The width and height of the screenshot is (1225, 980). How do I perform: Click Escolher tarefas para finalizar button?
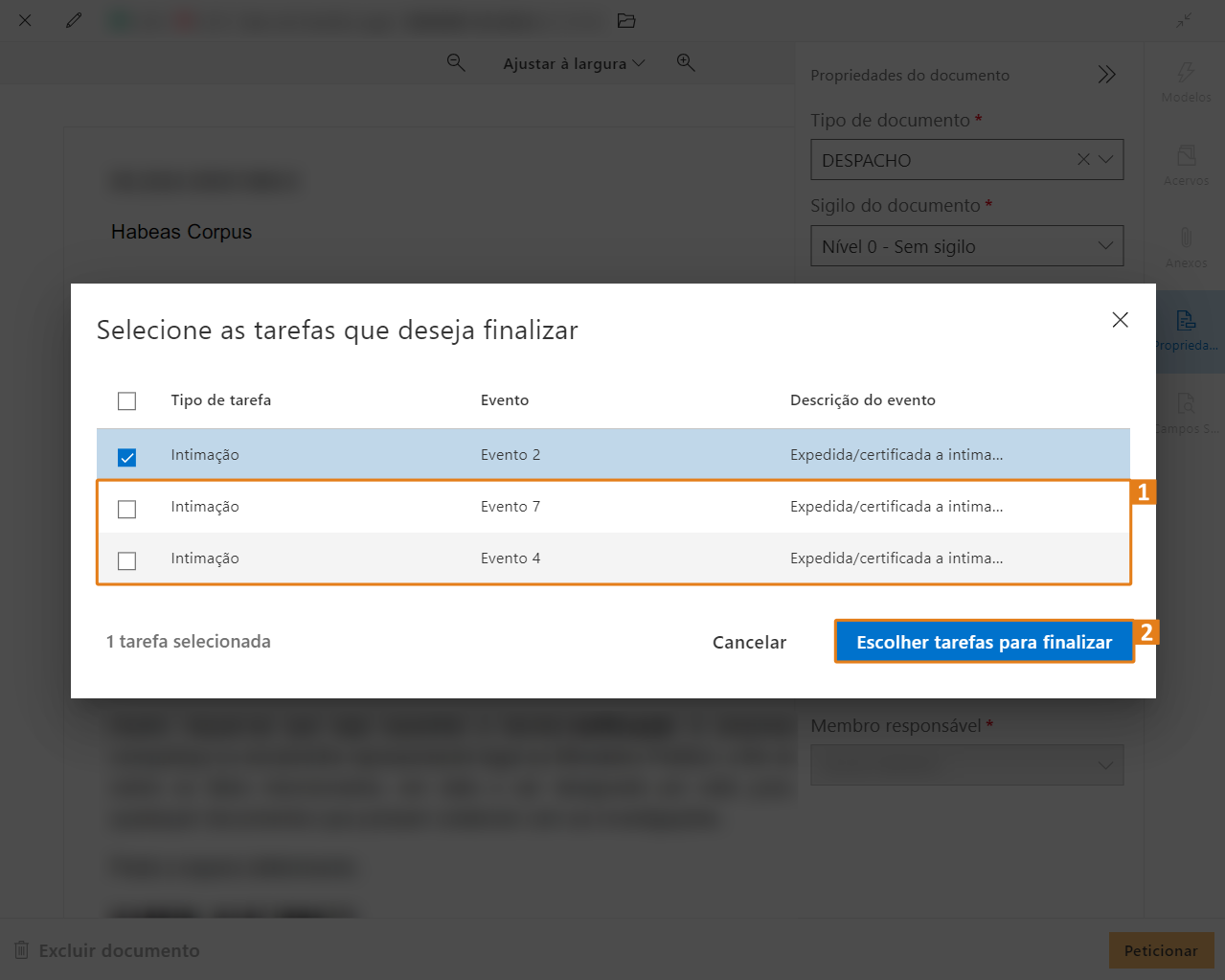tap(984, 642)
